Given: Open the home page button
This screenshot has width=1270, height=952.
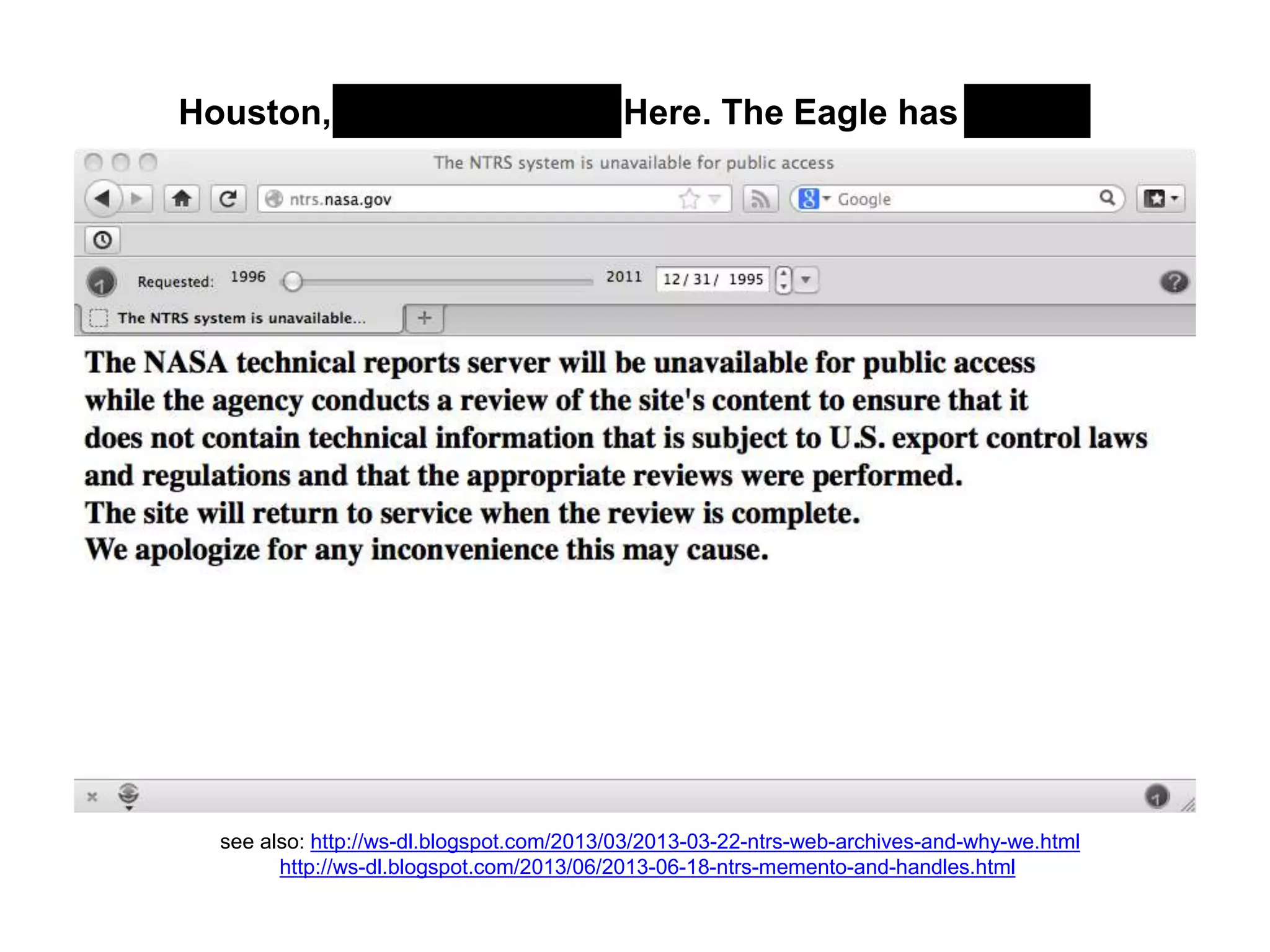Looking at the screenshot, I should [x=182, y=199].
